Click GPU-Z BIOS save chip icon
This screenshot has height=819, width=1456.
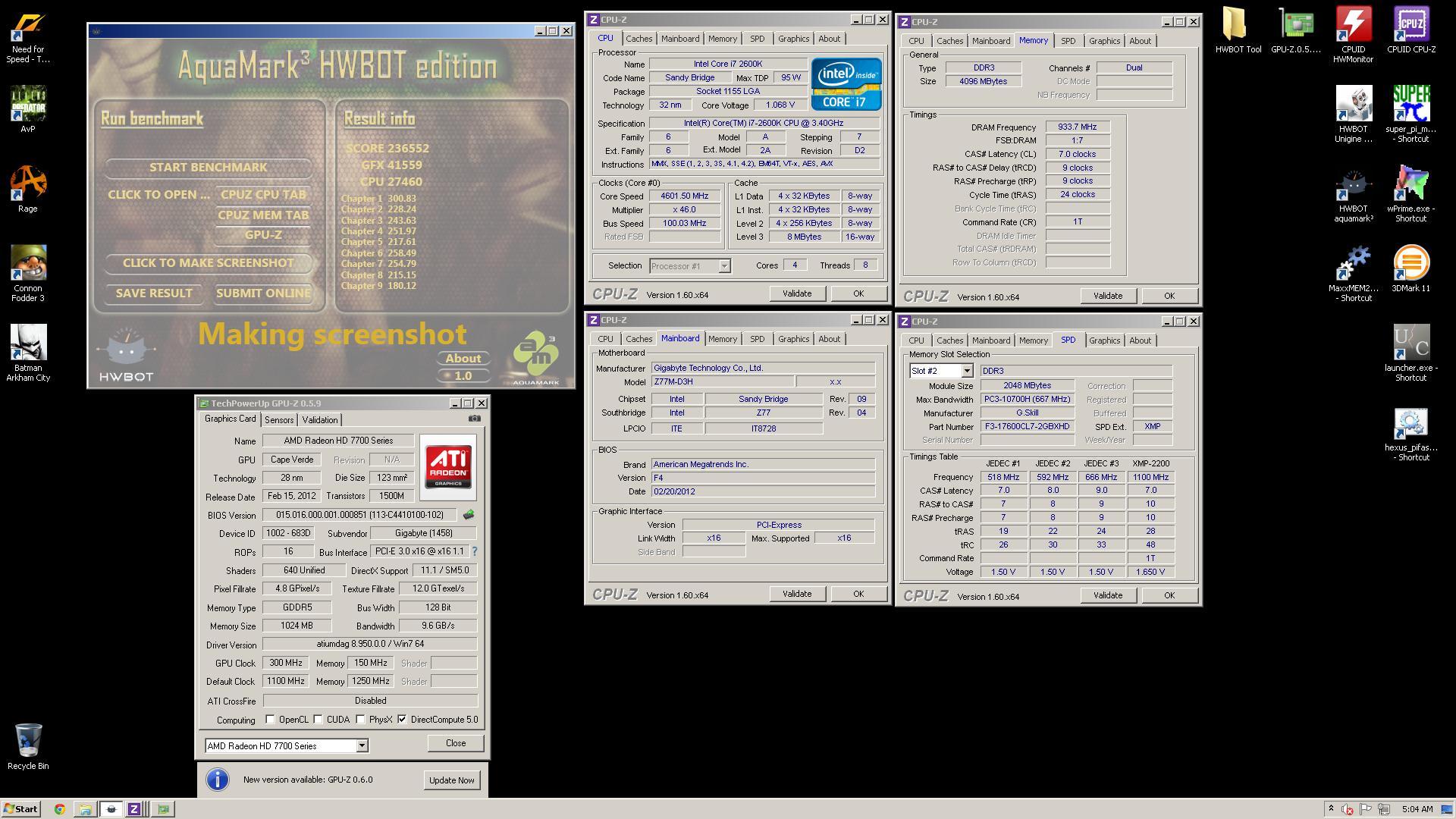point(469,515)
